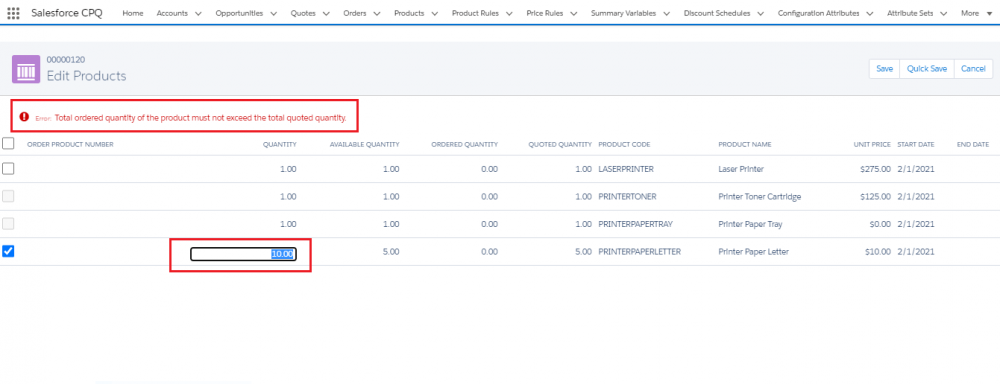Select the PRINTERTONER product code cell
This screenshot has height=384, width=1000.
[628, 196]
